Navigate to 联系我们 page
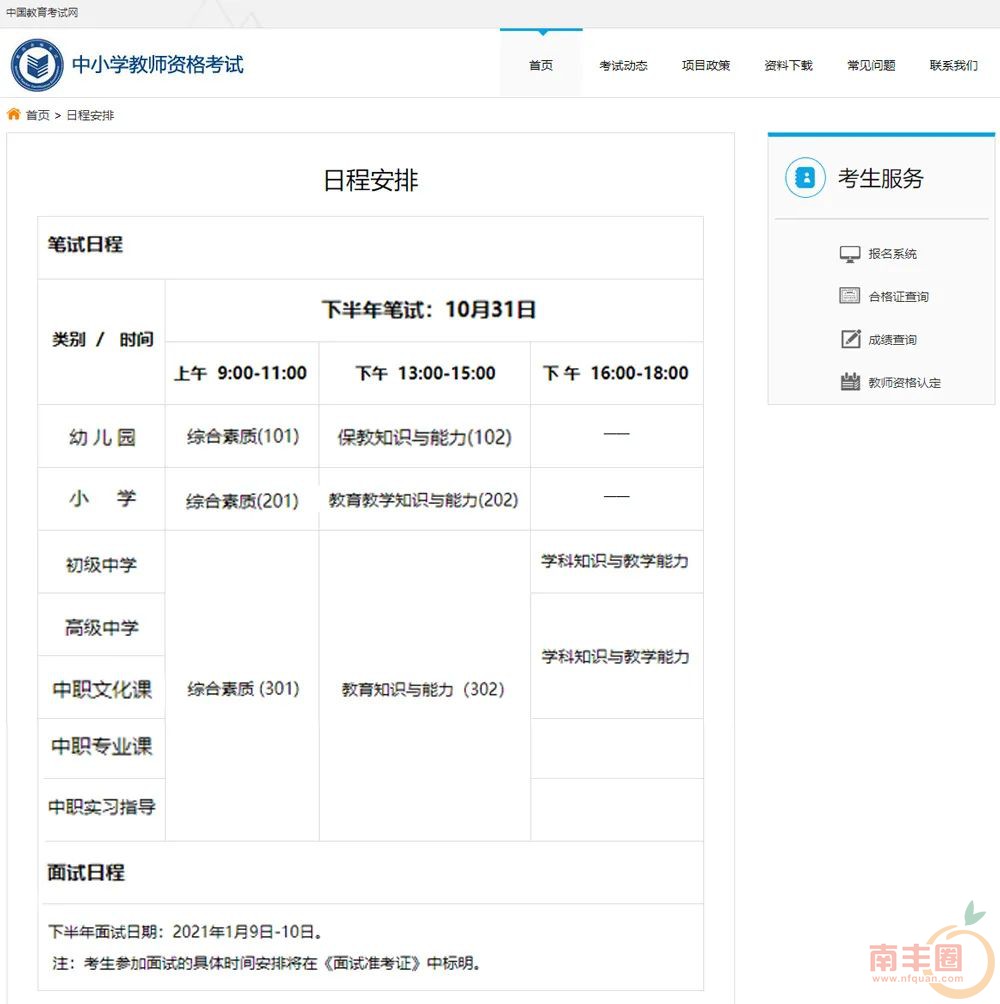 coord(953,66)
